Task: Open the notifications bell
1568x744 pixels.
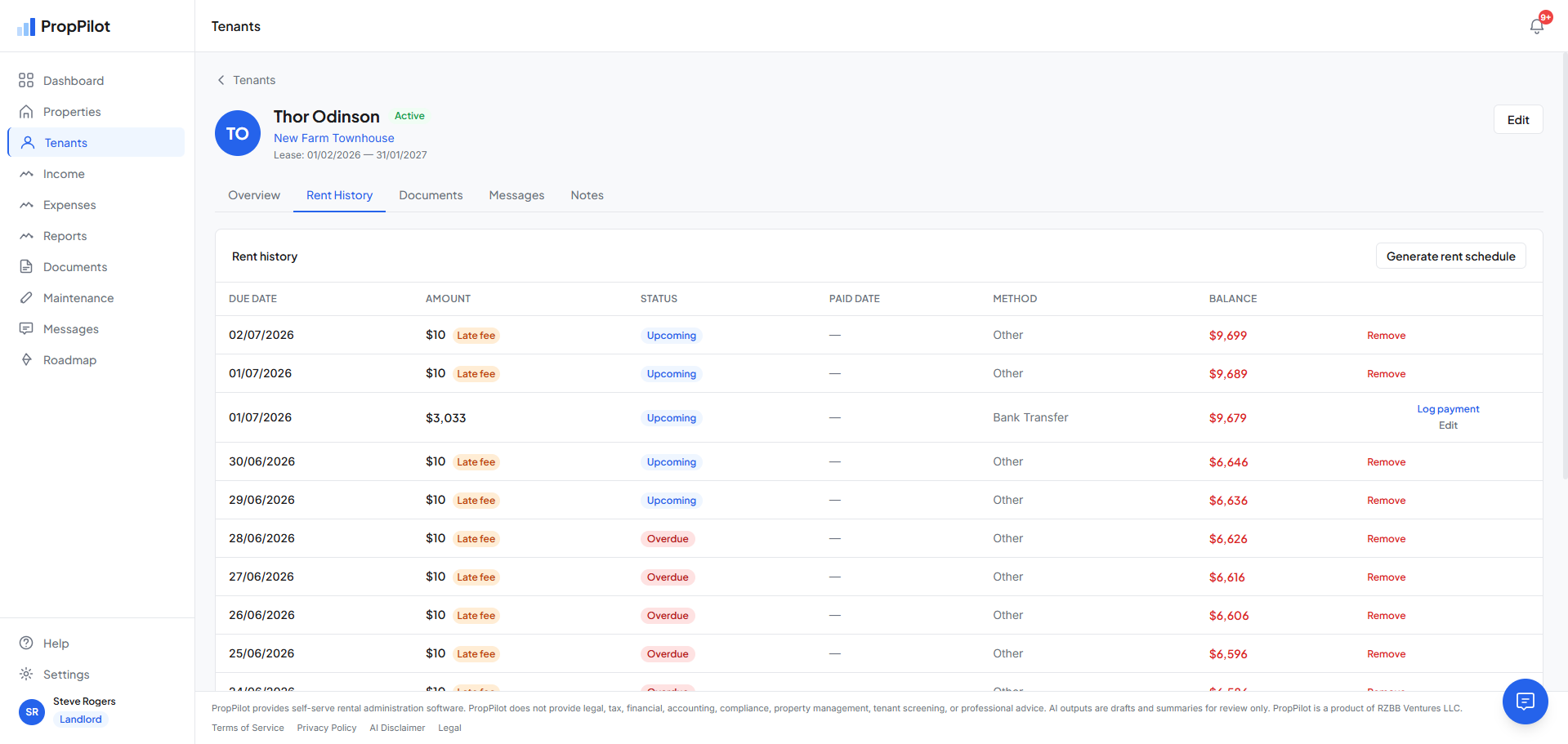Action: click(x=1537, y=26)
